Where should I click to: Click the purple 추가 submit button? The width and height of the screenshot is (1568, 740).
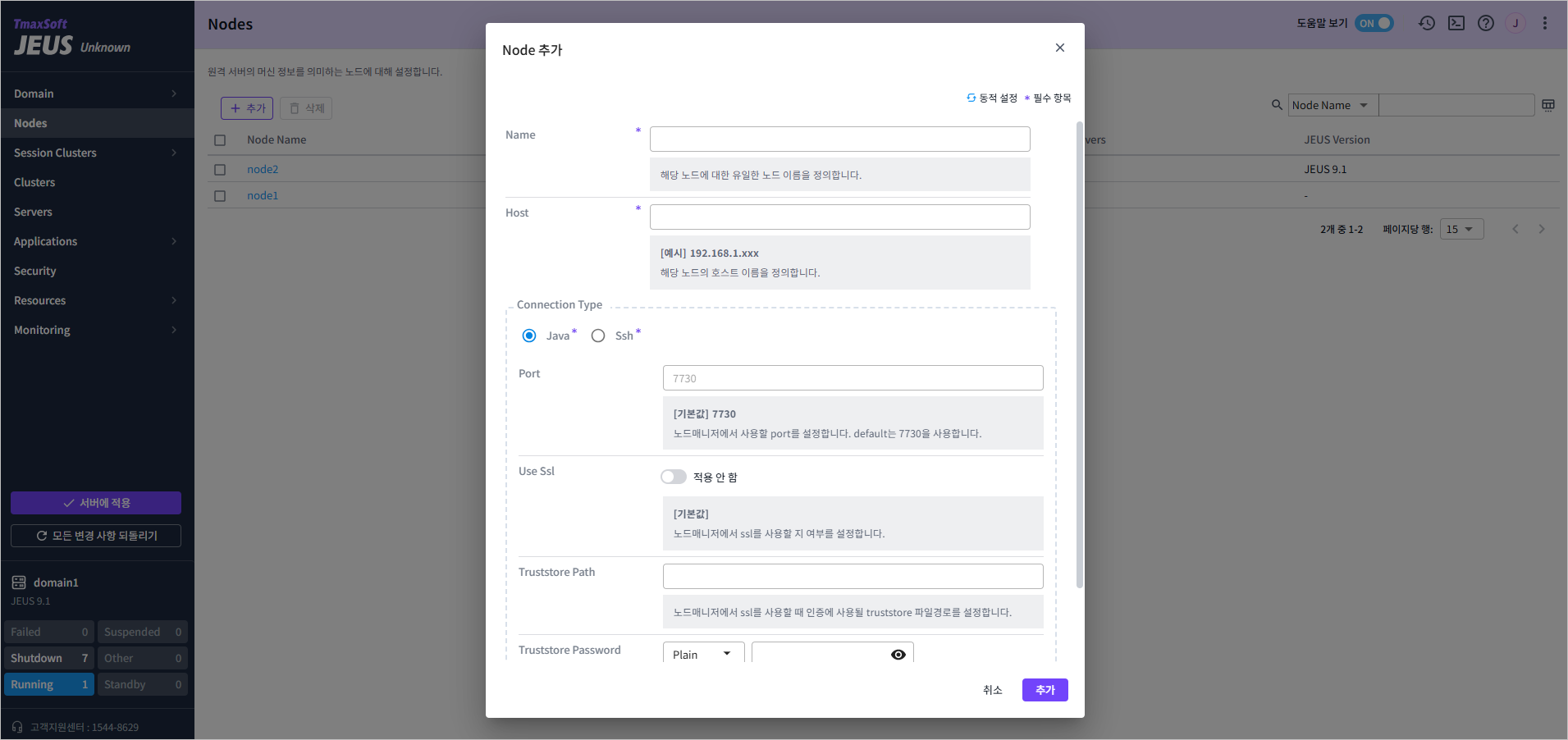1045,690
